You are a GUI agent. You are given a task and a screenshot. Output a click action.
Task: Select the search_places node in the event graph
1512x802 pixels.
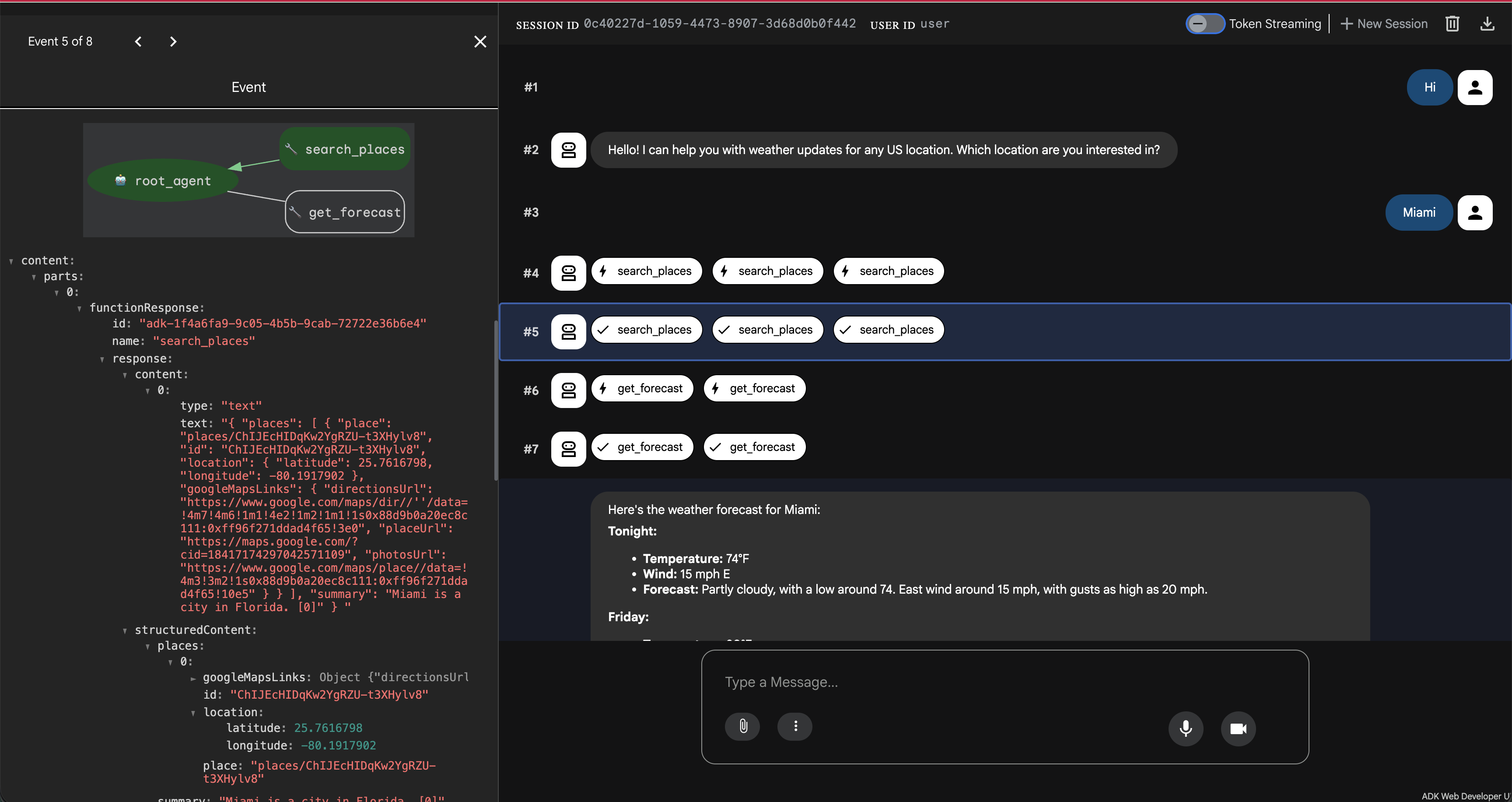click(345, 148)
